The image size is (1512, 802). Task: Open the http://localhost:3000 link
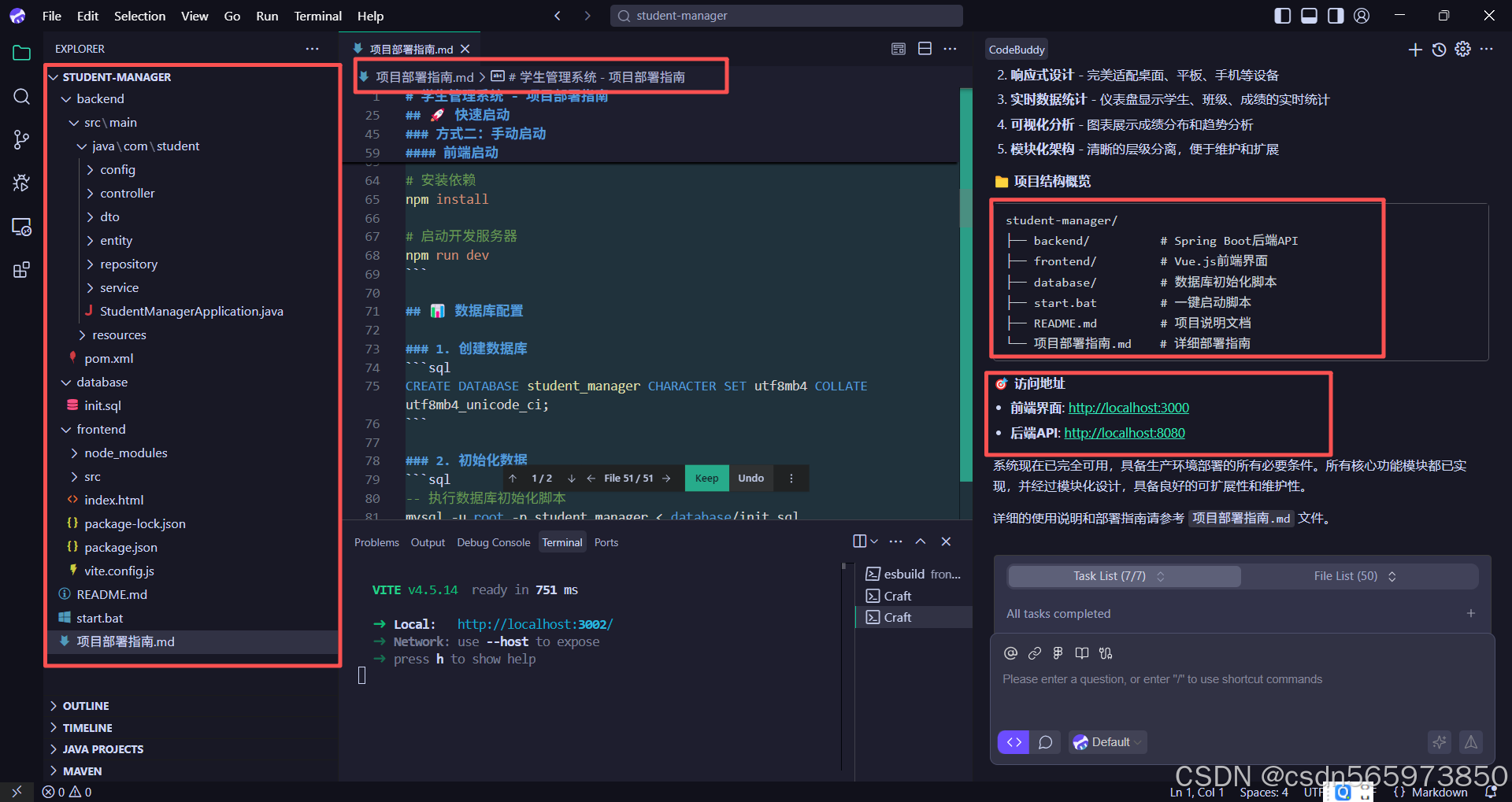pos(1128,408)
